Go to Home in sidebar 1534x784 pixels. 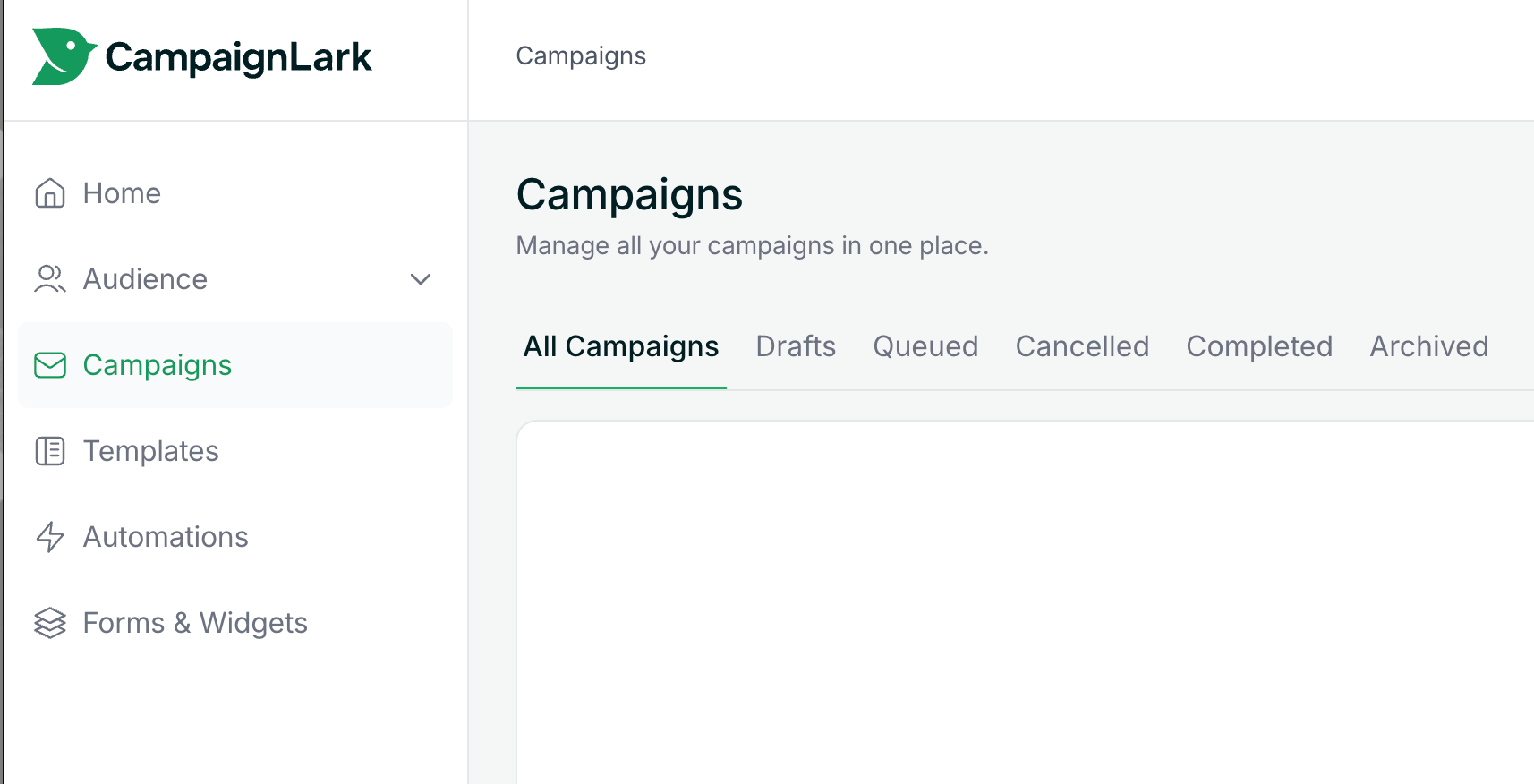coord(123,193)
